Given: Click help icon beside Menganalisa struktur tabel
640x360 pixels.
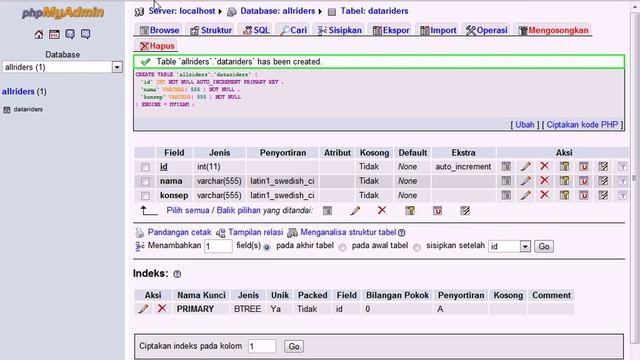Looking at the screenshot, I should pos(402,233).
